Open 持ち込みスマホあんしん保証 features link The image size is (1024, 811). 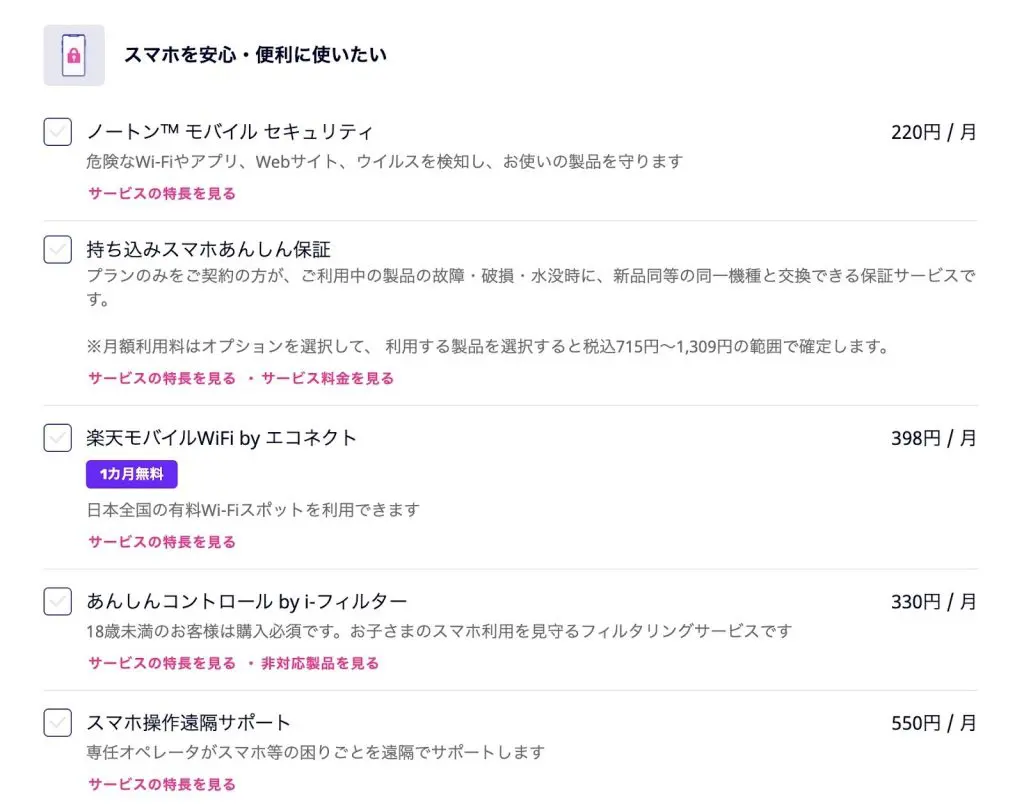(159, 378)
